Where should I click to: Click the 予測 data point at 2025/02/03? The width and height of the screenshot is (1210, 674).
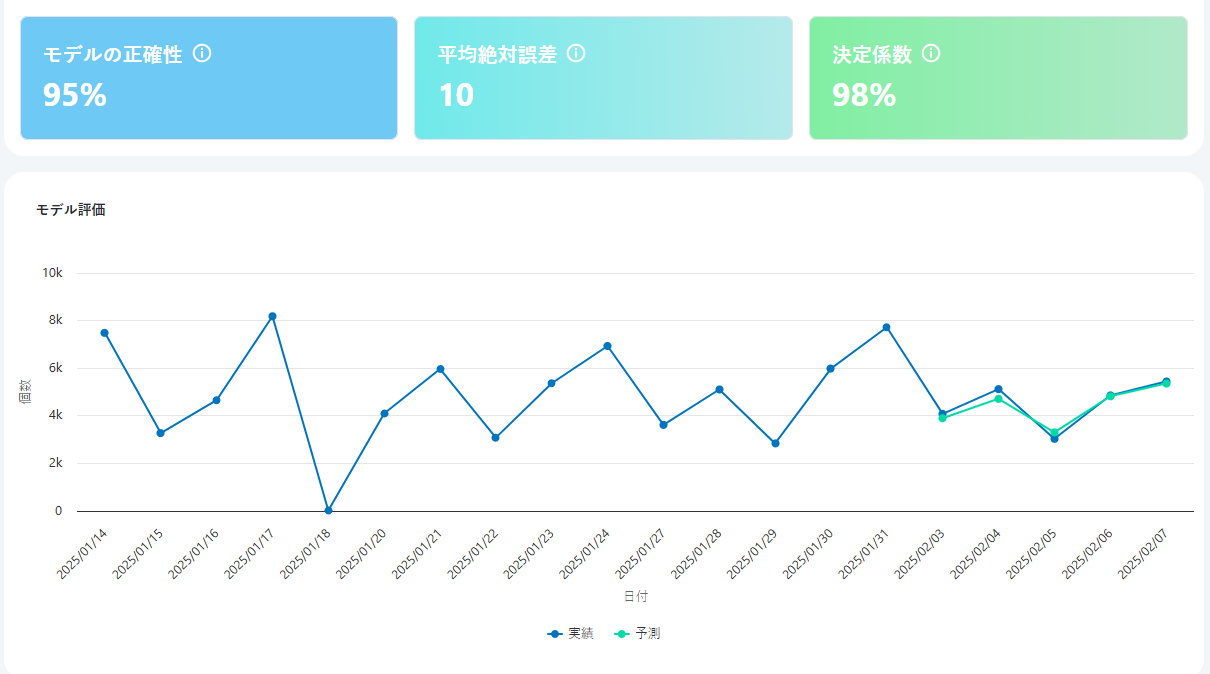pyautogui.click(x=942, y=418)
